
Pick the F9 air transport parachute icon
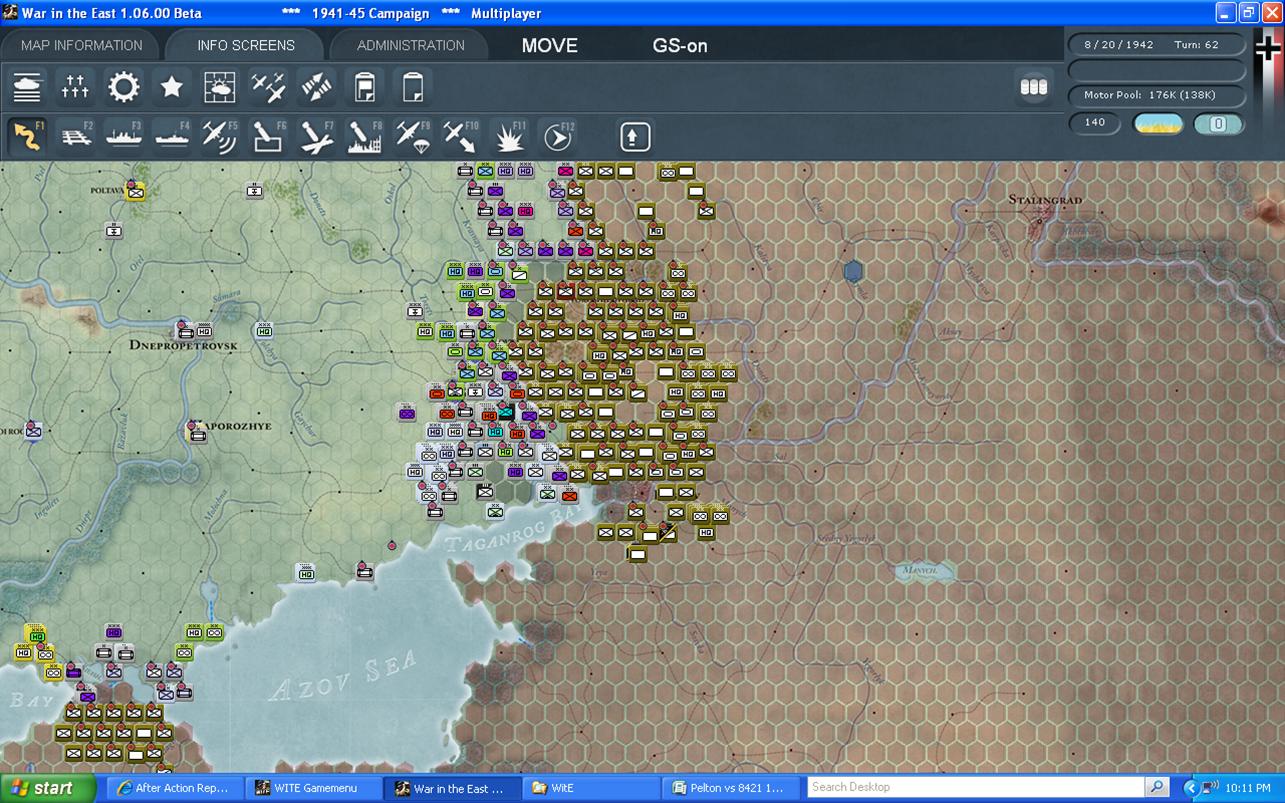click(412, 136)
